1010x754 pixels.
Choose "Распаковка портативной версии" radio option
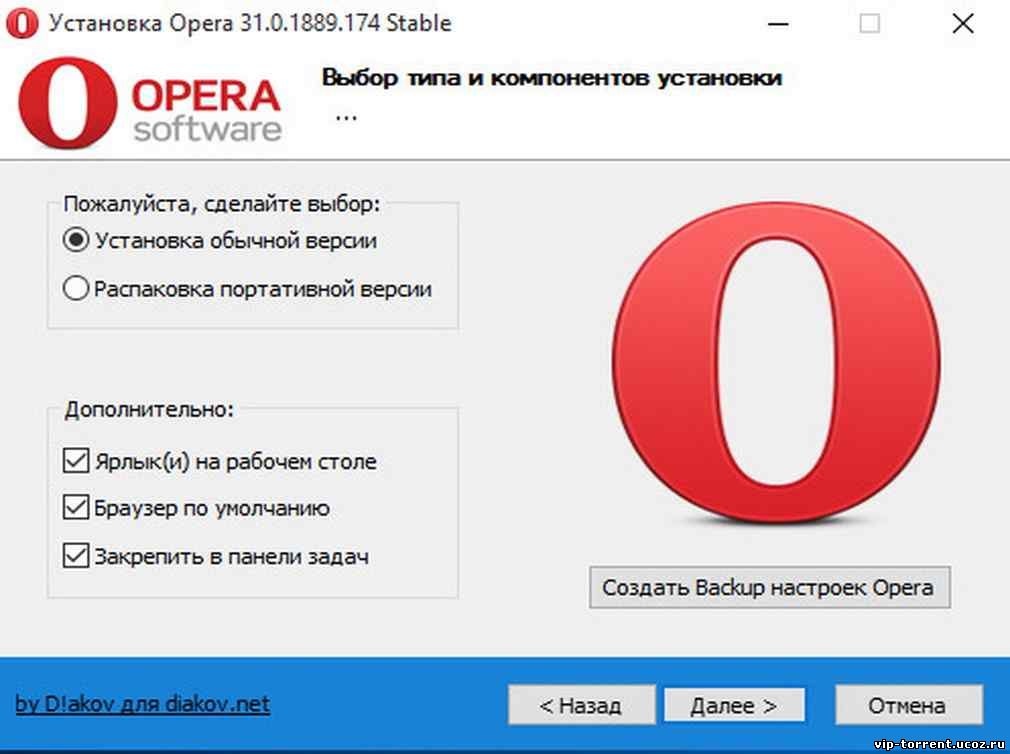click(76, 289)
